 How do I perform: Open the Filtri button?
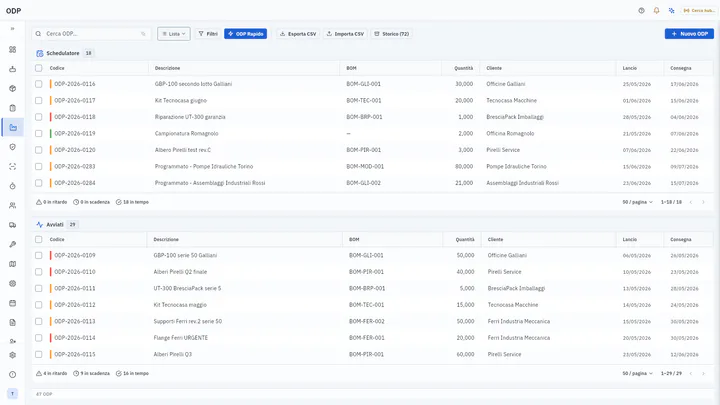click(x=208, y=34)
